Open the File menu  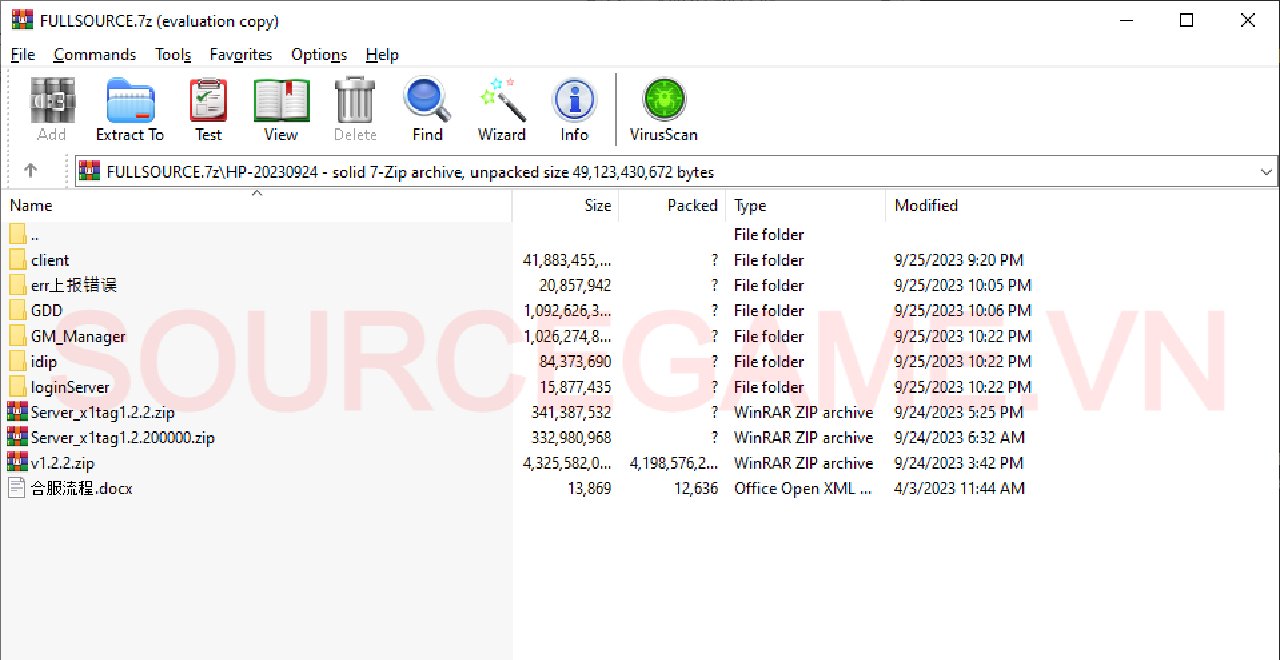(22, 55)
